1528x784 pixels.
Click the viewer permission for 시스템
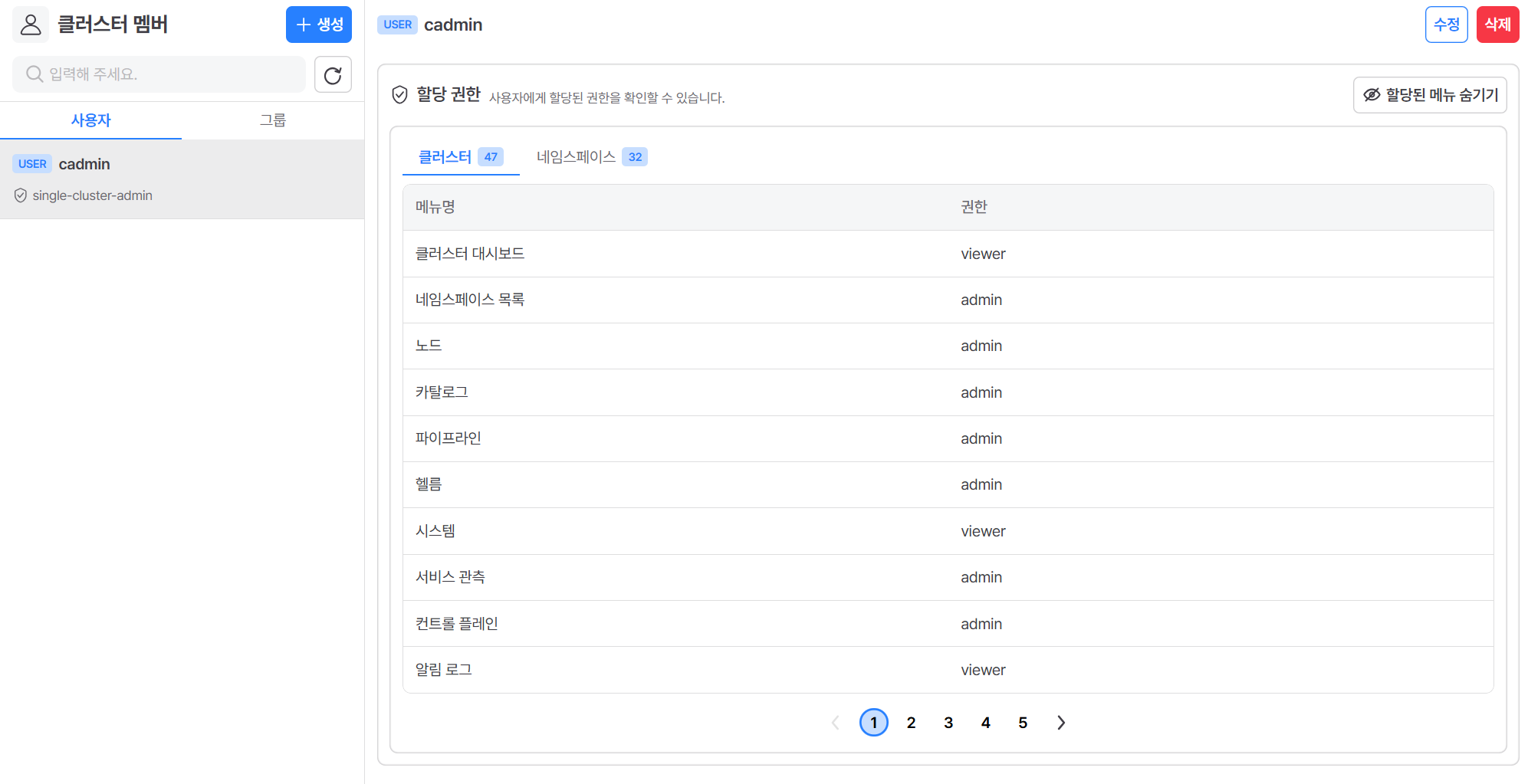click(x=983, y=531)
